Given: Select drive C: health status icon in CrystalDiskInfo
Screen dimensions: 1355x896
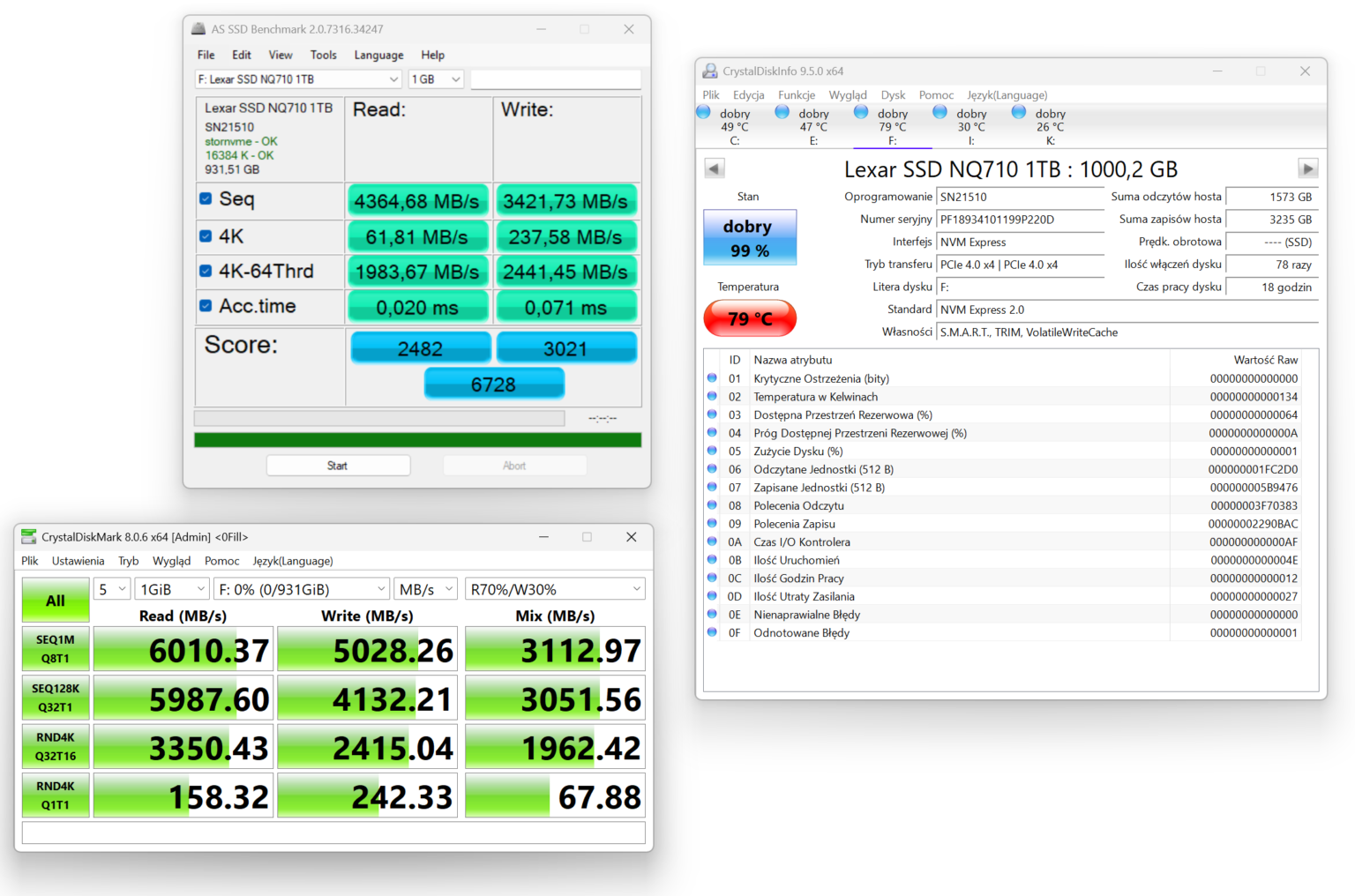Looking at the screenshot, I should (703, 111).
